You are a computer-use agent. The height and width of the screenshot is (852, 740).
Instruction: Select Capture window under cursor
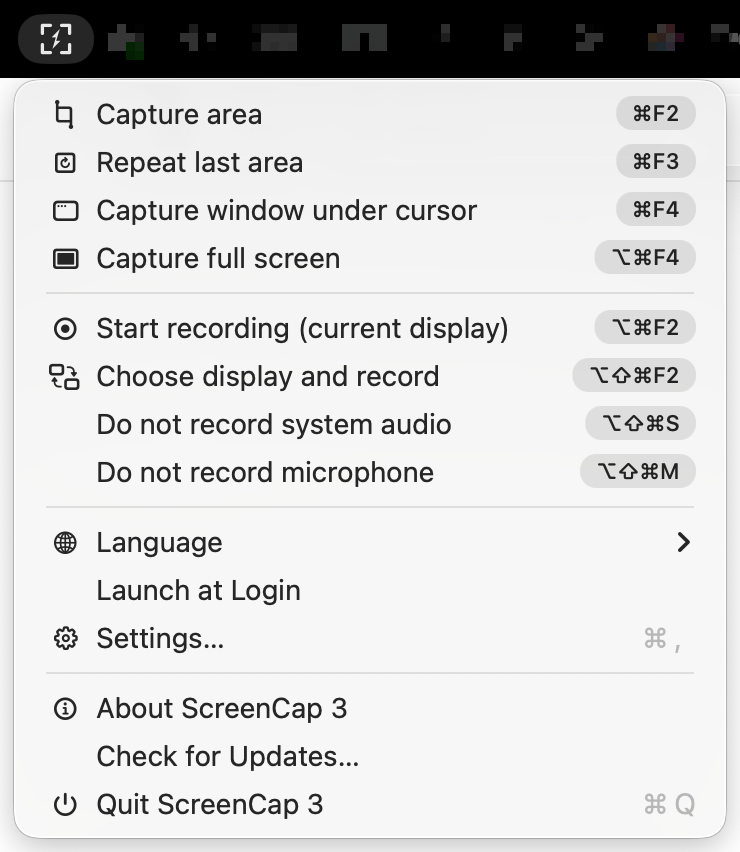pyautogui.click(x=370, y=210)
